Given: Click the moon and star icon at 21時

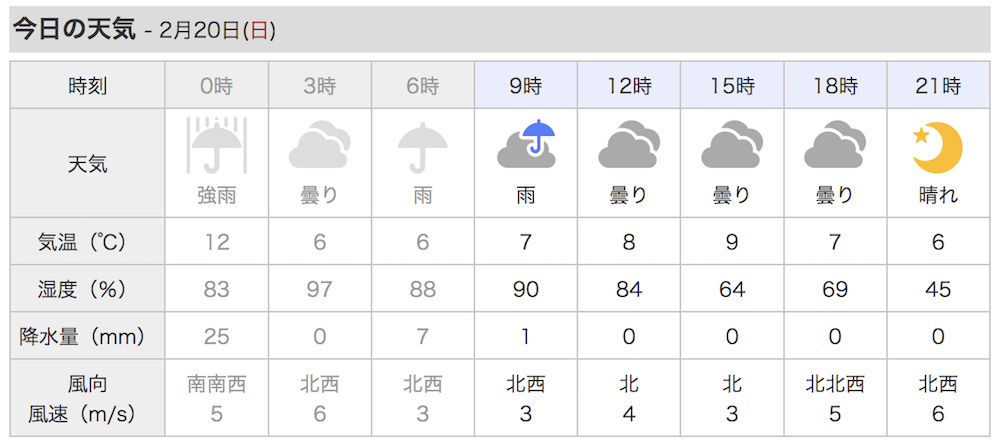Looking at the screenshot, I should (938, 148).
